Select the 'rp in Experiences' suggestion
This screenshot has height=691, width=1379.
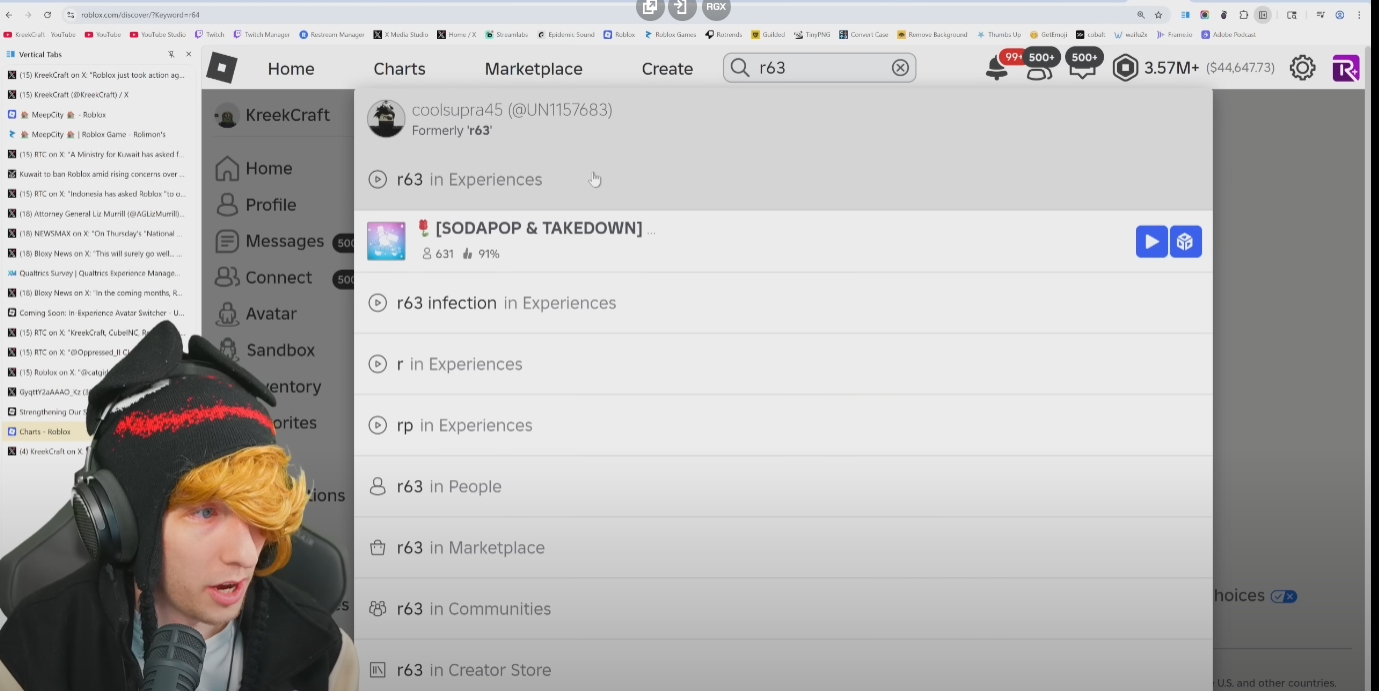pos(783,425)
